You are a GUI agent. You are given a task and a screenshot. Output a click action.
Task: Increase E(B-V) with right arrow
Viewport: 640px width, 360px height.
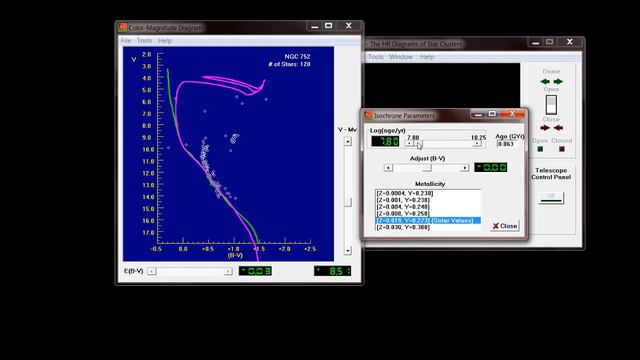coord(228,271)
